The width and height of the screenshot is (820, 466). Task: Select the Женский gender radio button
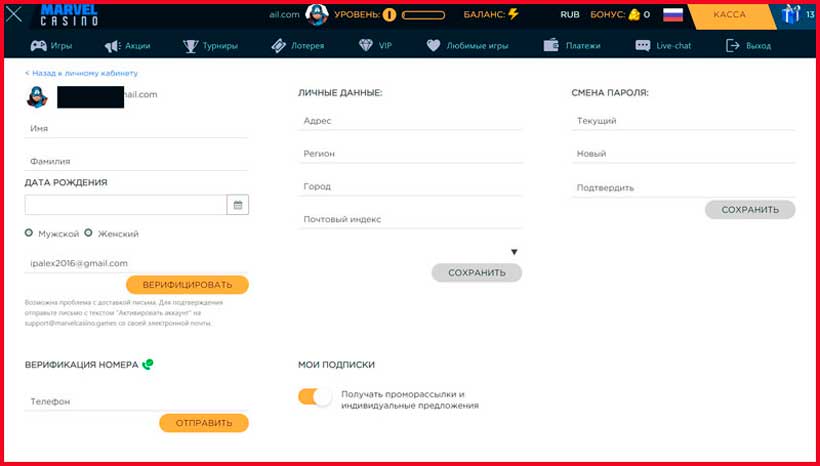88,233
